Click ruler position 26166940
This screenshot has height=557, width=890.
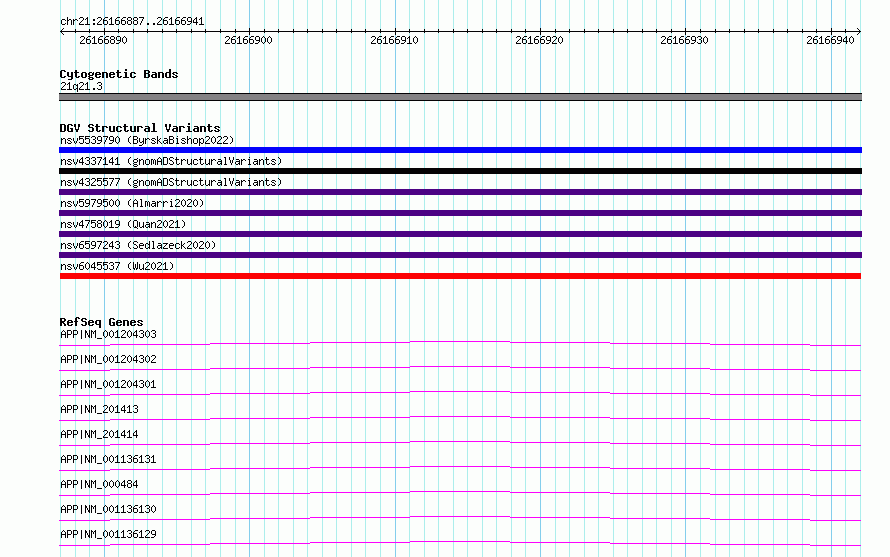click(830, 40)
